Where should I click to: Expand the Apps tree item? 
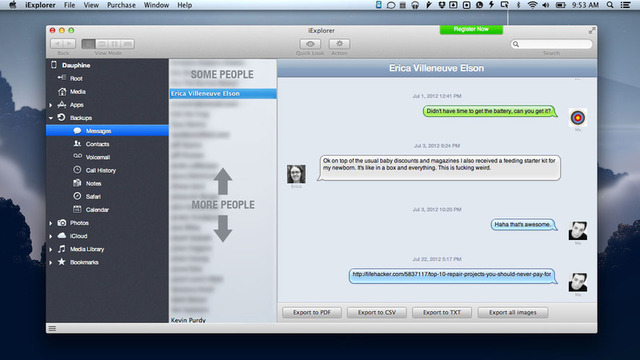coord(51,105)
